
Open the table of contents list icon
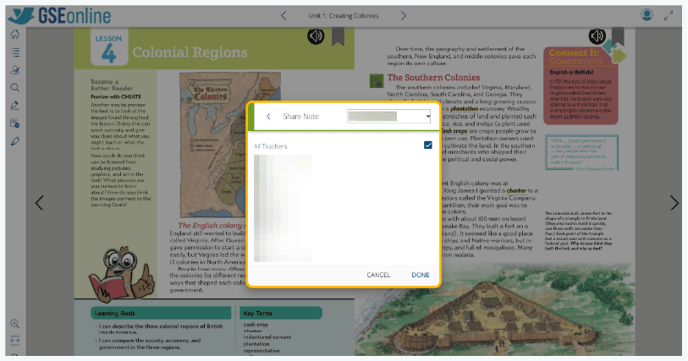click(x=15, y=52)
